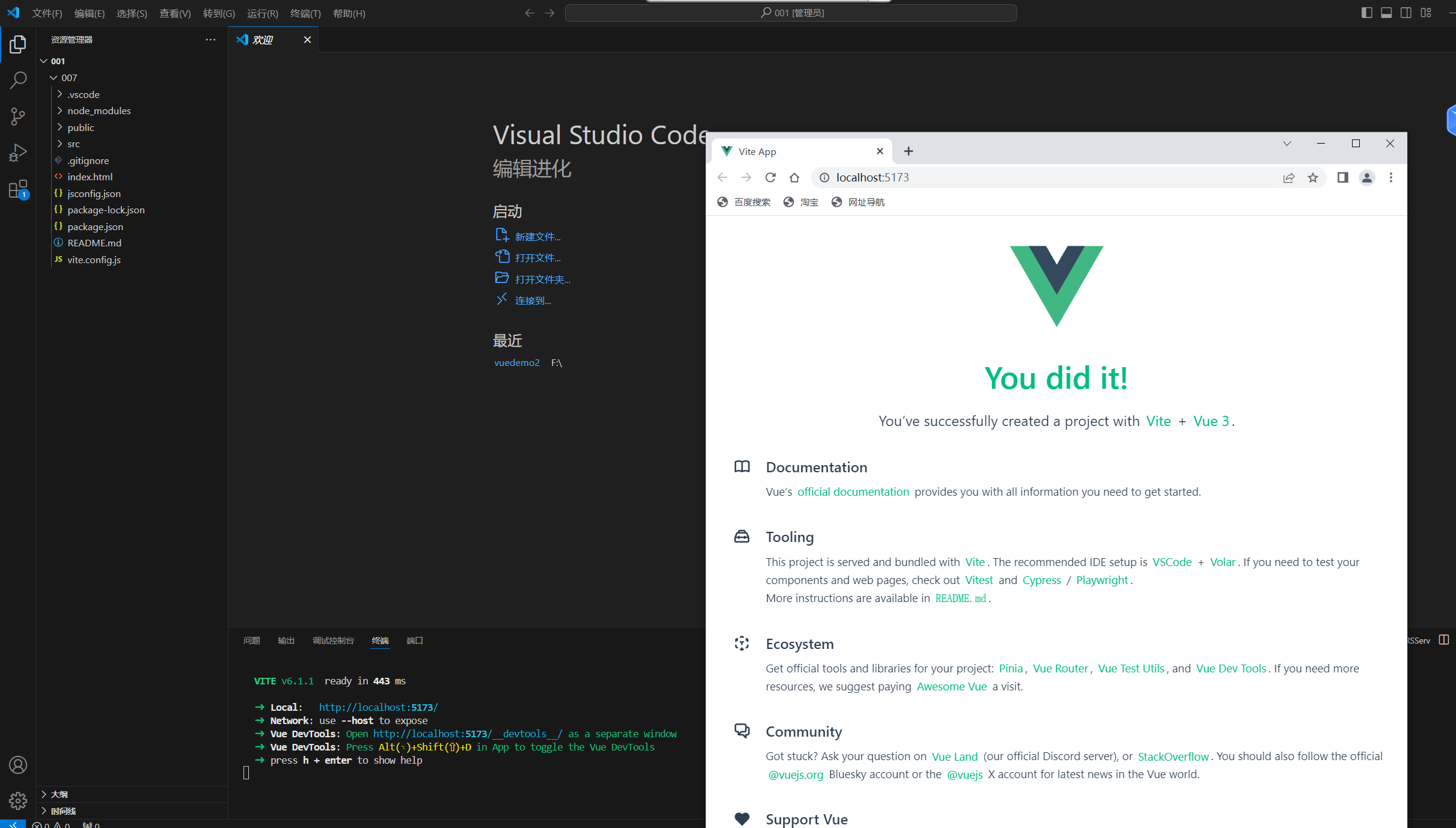
Task: Customize VS Code layout icon
Action: (1426, 13)
